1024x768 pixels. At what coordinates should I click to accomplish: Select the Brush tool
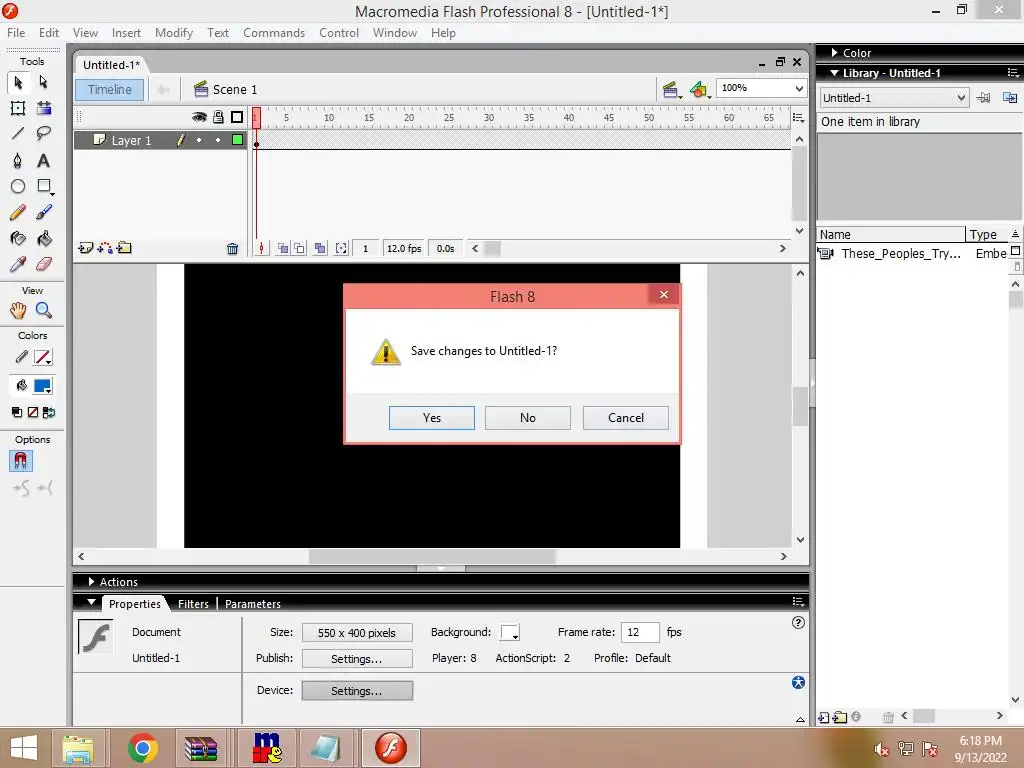point(44,212)
